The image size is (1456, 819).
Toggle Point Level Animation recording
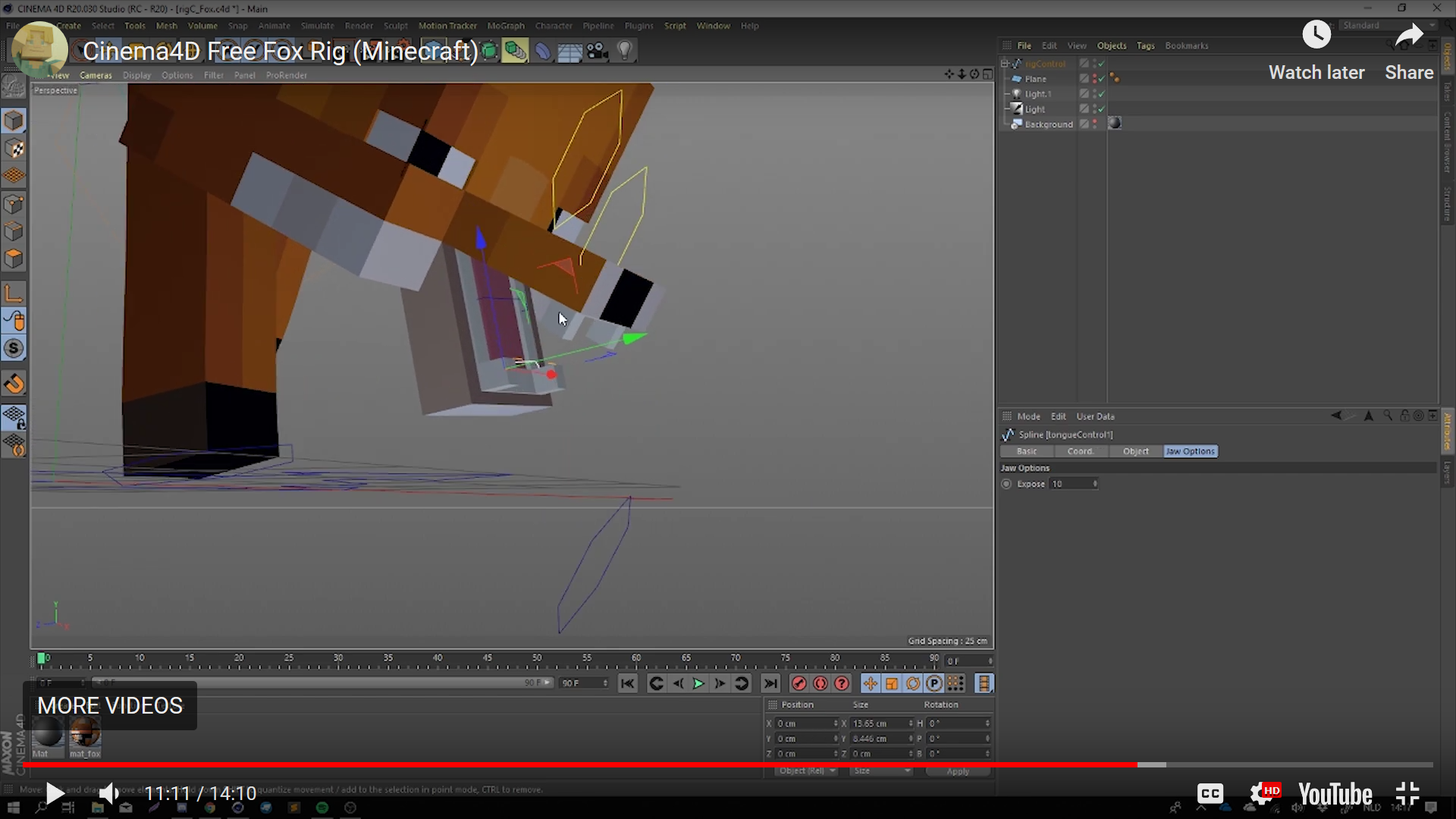[955, 684]
